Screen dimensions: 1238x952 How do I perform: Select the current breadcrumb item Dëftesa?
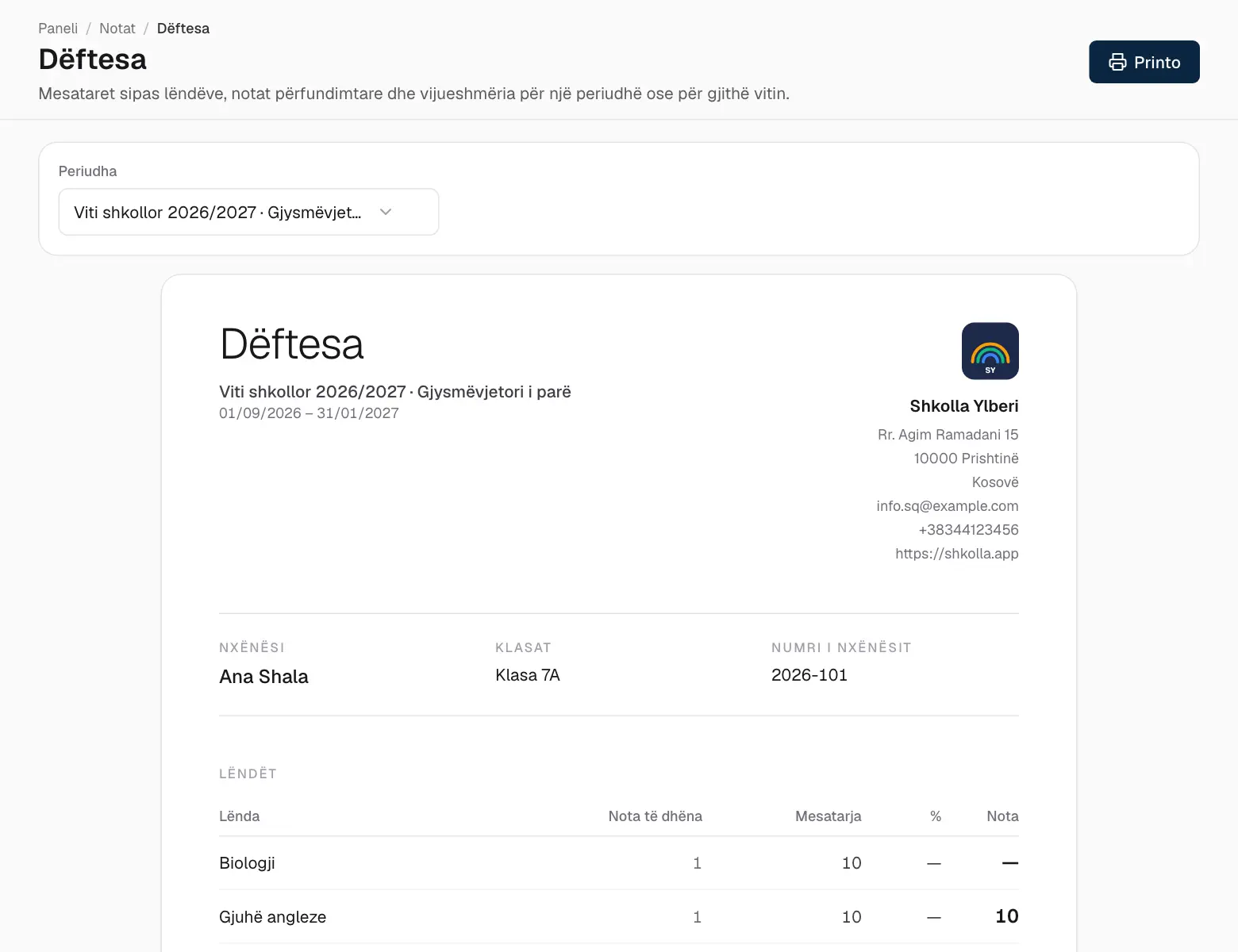pos(183,29)
